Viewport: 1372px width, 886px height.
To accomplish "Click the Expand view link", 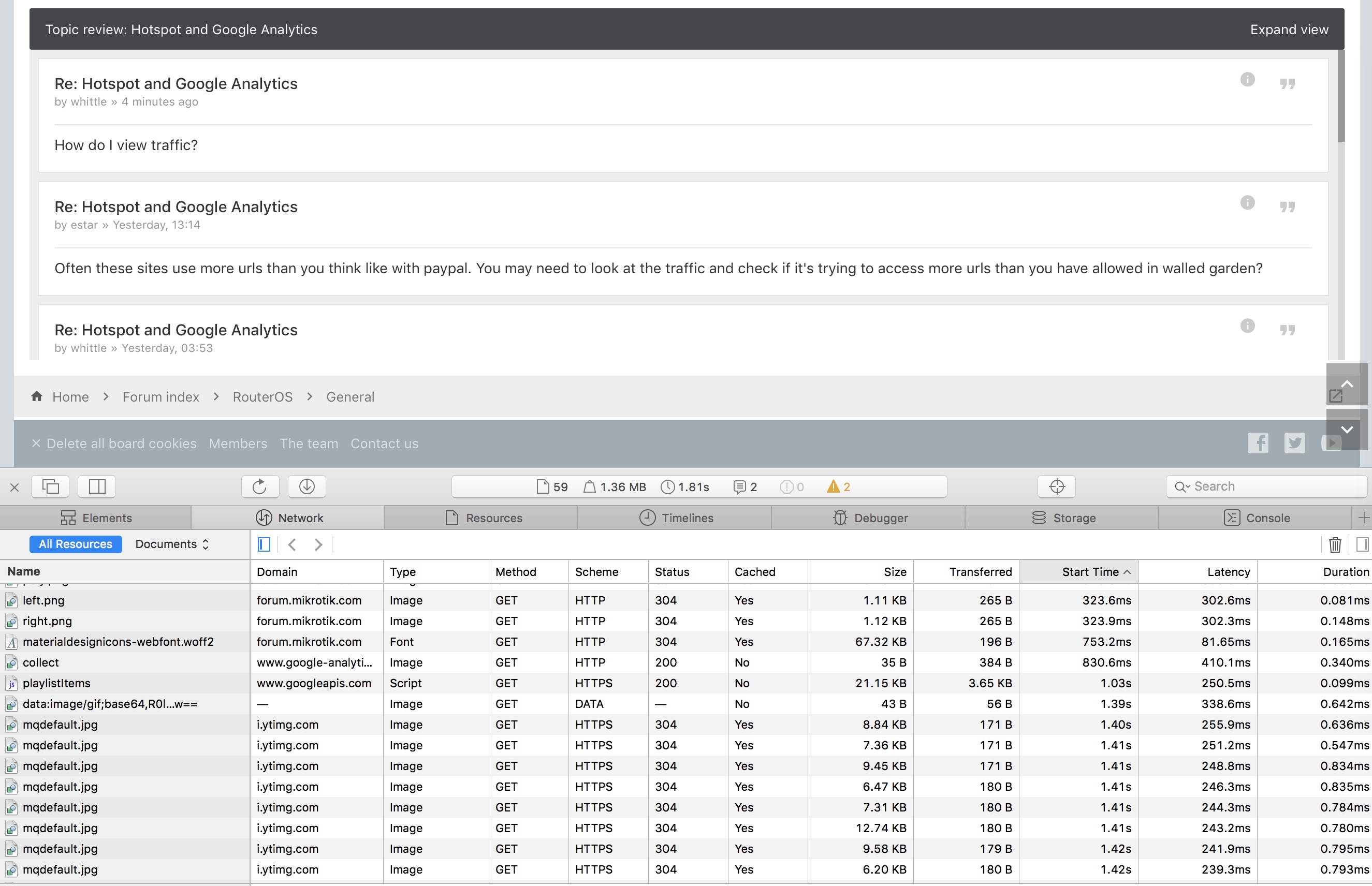I will click(1289, 29).
